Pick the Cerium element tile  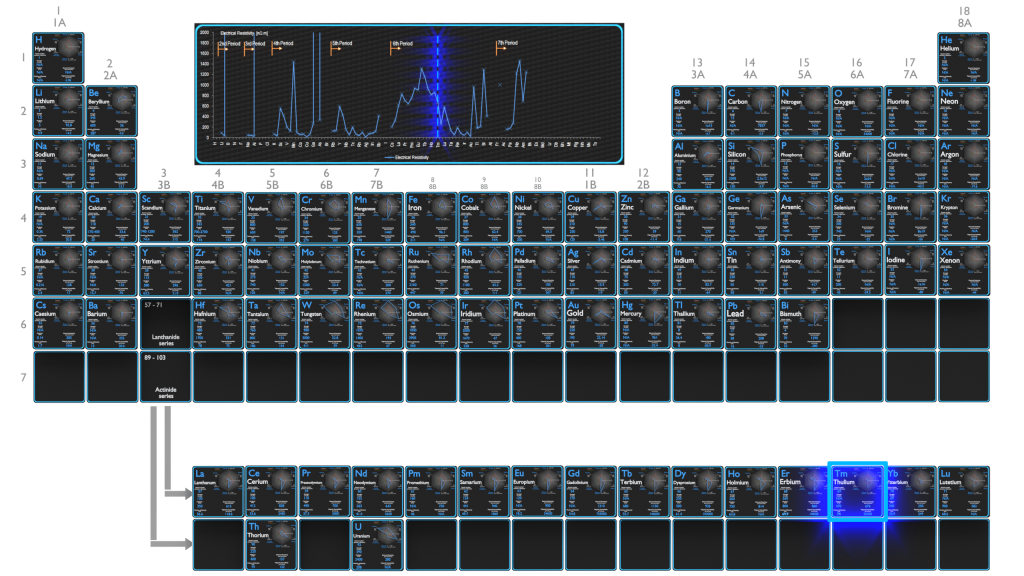pyautogui.click(x=272, y=490)
